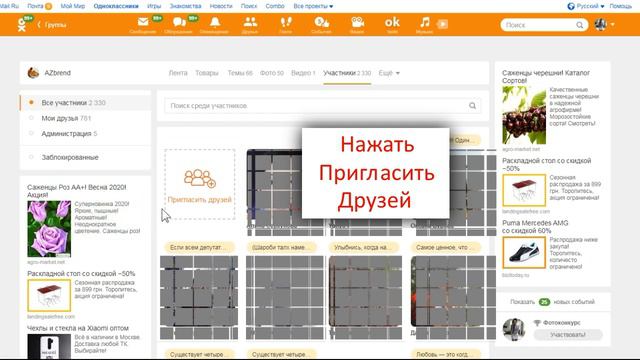Switch to Участники tab
640x360 pixels.
coord(347,73)
